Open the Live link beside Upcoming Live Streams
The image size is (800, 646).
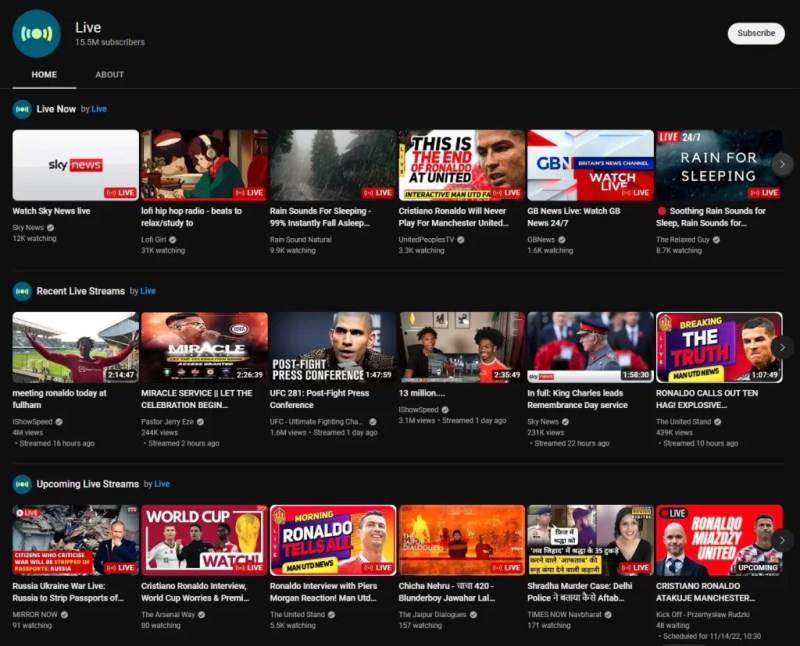(x=162, y=484)
